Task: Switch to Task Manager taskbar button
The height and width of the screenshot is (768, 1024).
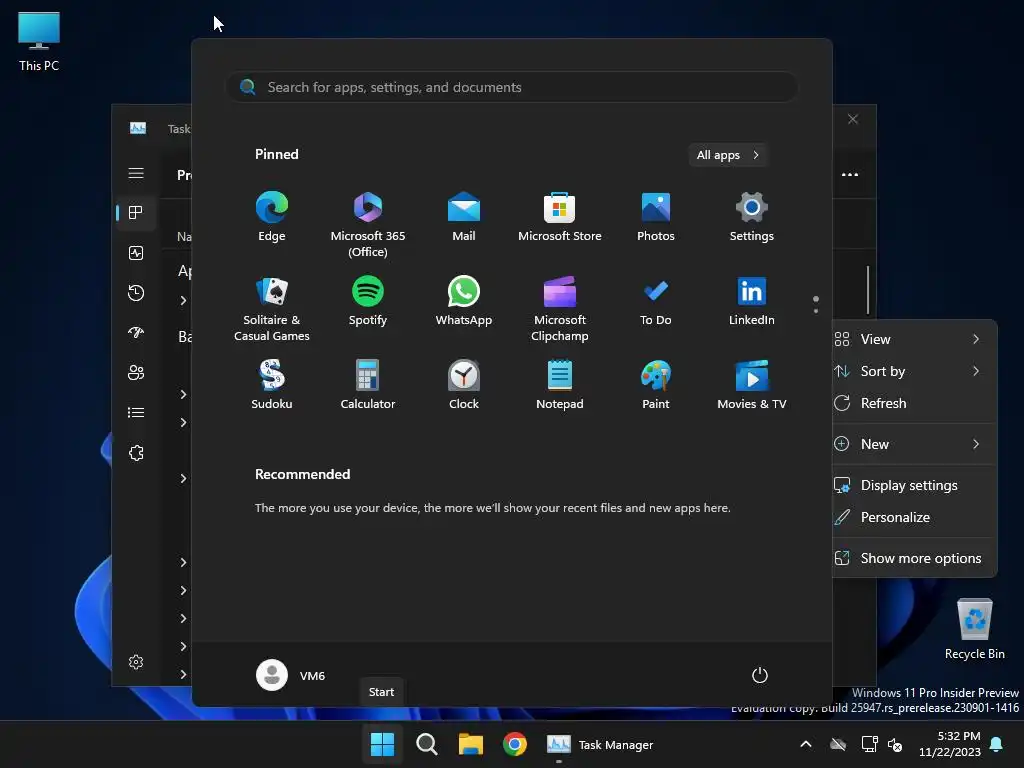Action: 600,744
